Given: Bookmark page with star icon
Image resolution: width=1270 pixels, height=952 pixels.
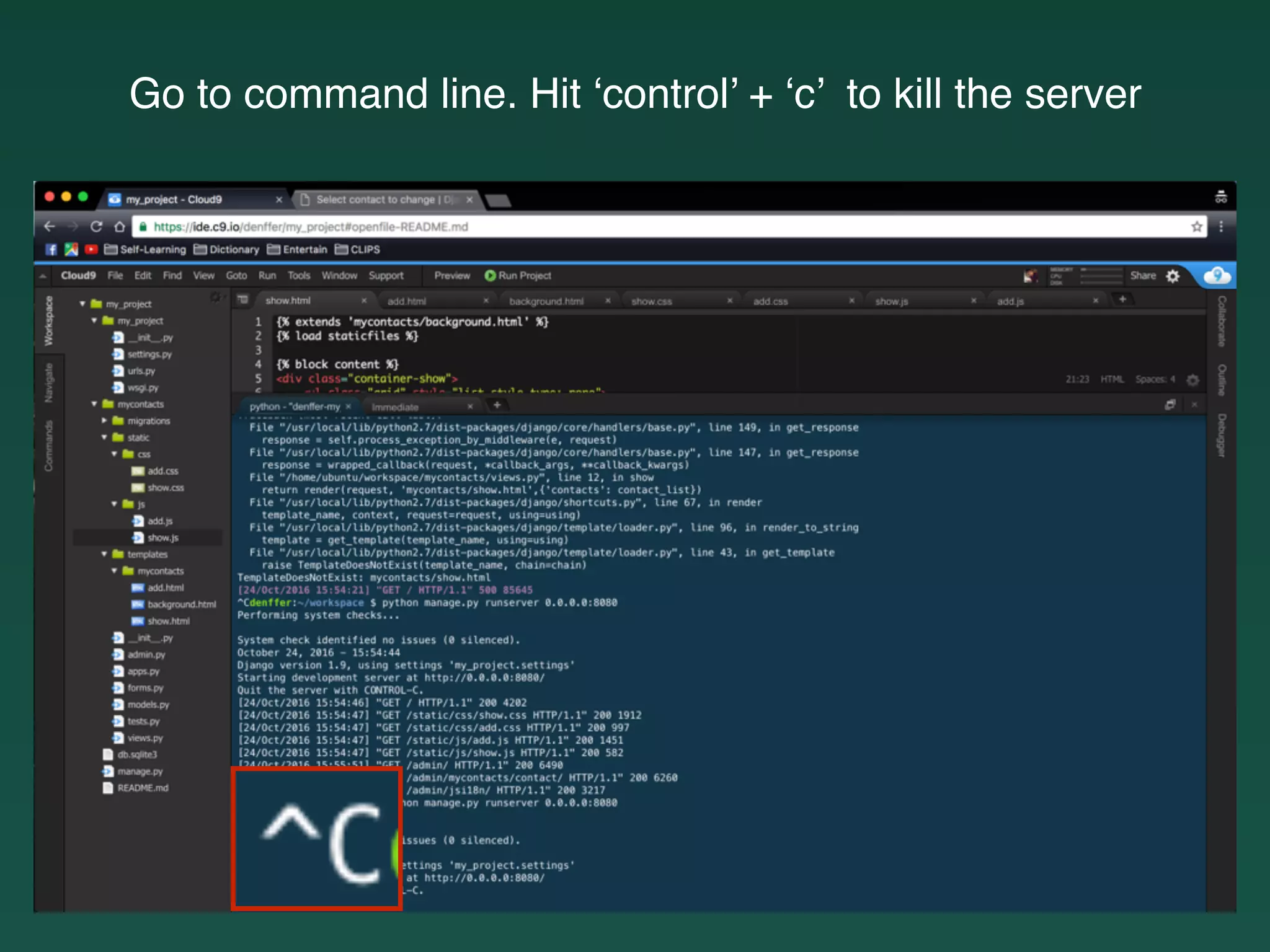Looking at the screenshot, I should click(1196, 227).
